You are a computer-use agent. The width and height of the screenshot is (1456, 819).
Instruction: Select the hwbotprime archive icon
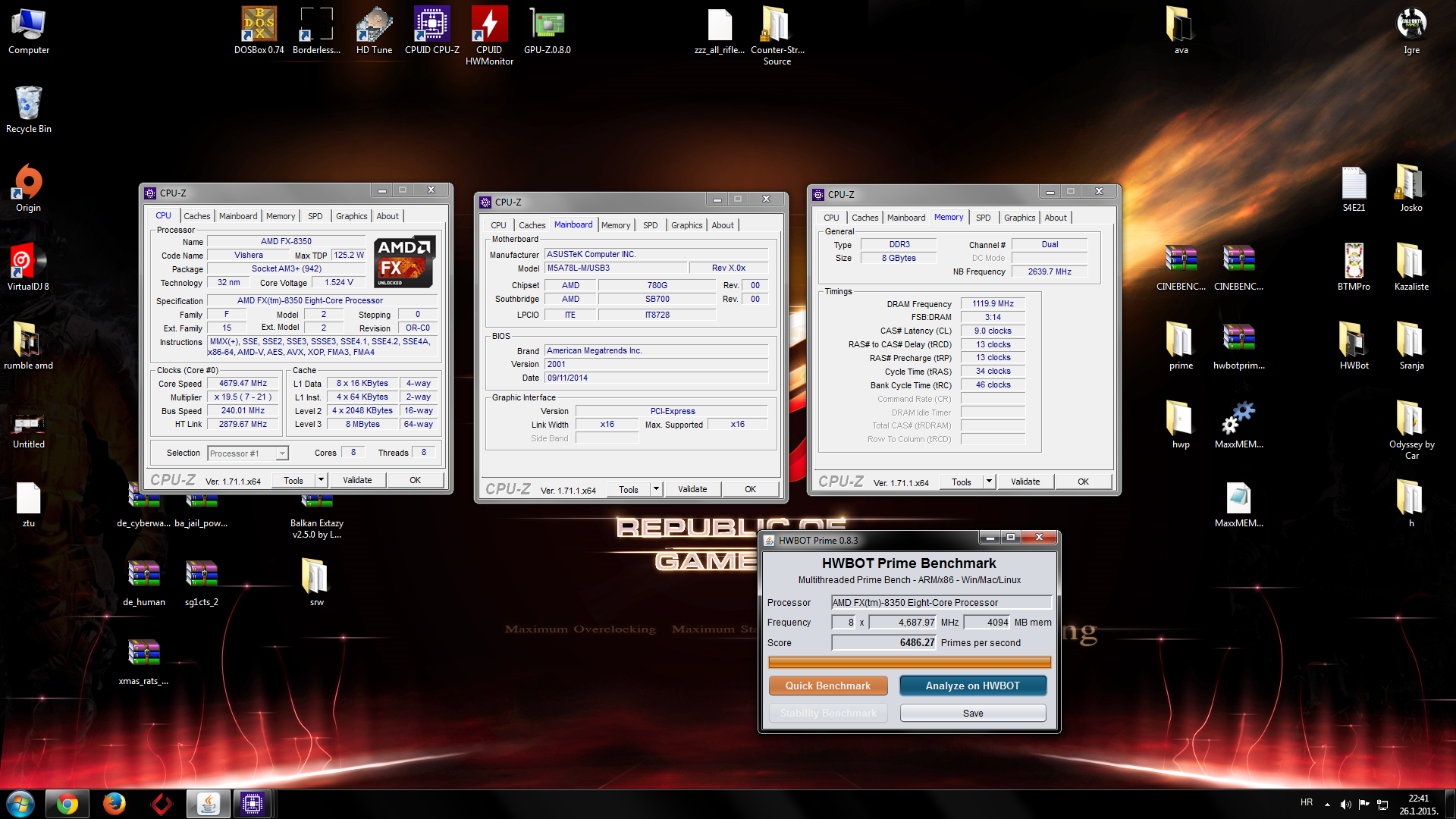point(1238,346)
